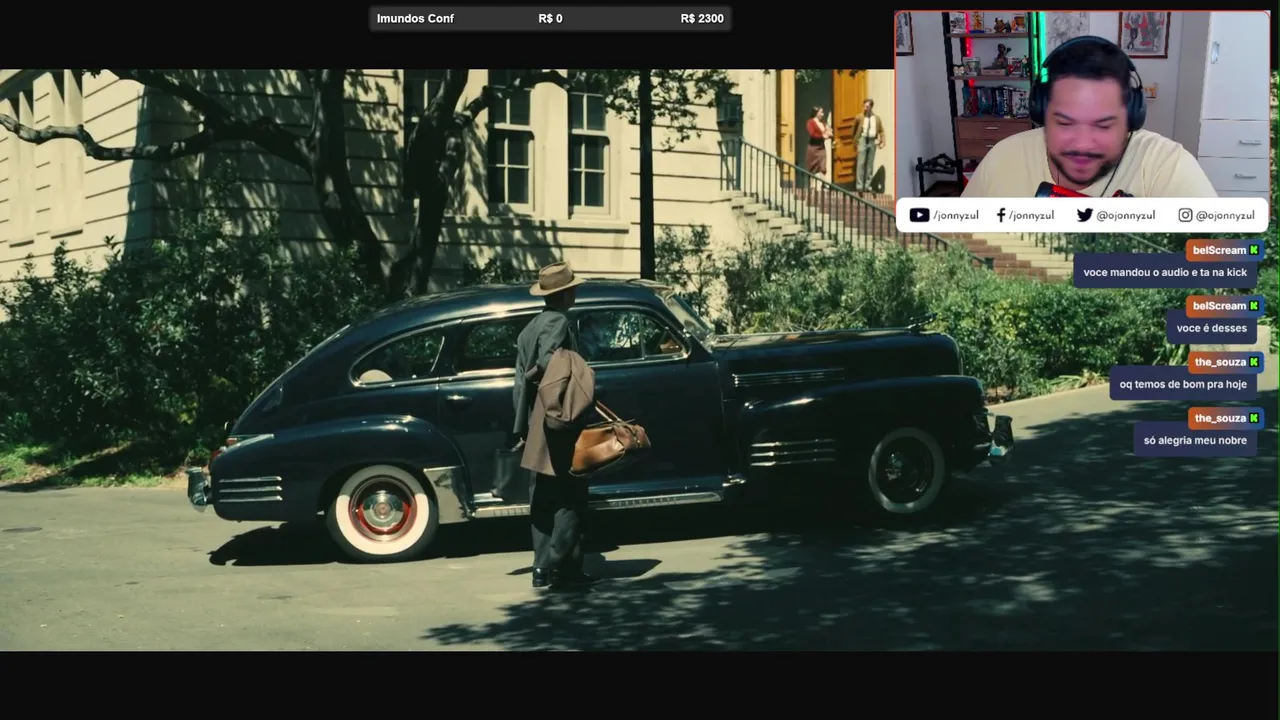Click the YouTube handle '/jonnyzul'
Viewport: 1280px width, 720px height.
point(957,215)
